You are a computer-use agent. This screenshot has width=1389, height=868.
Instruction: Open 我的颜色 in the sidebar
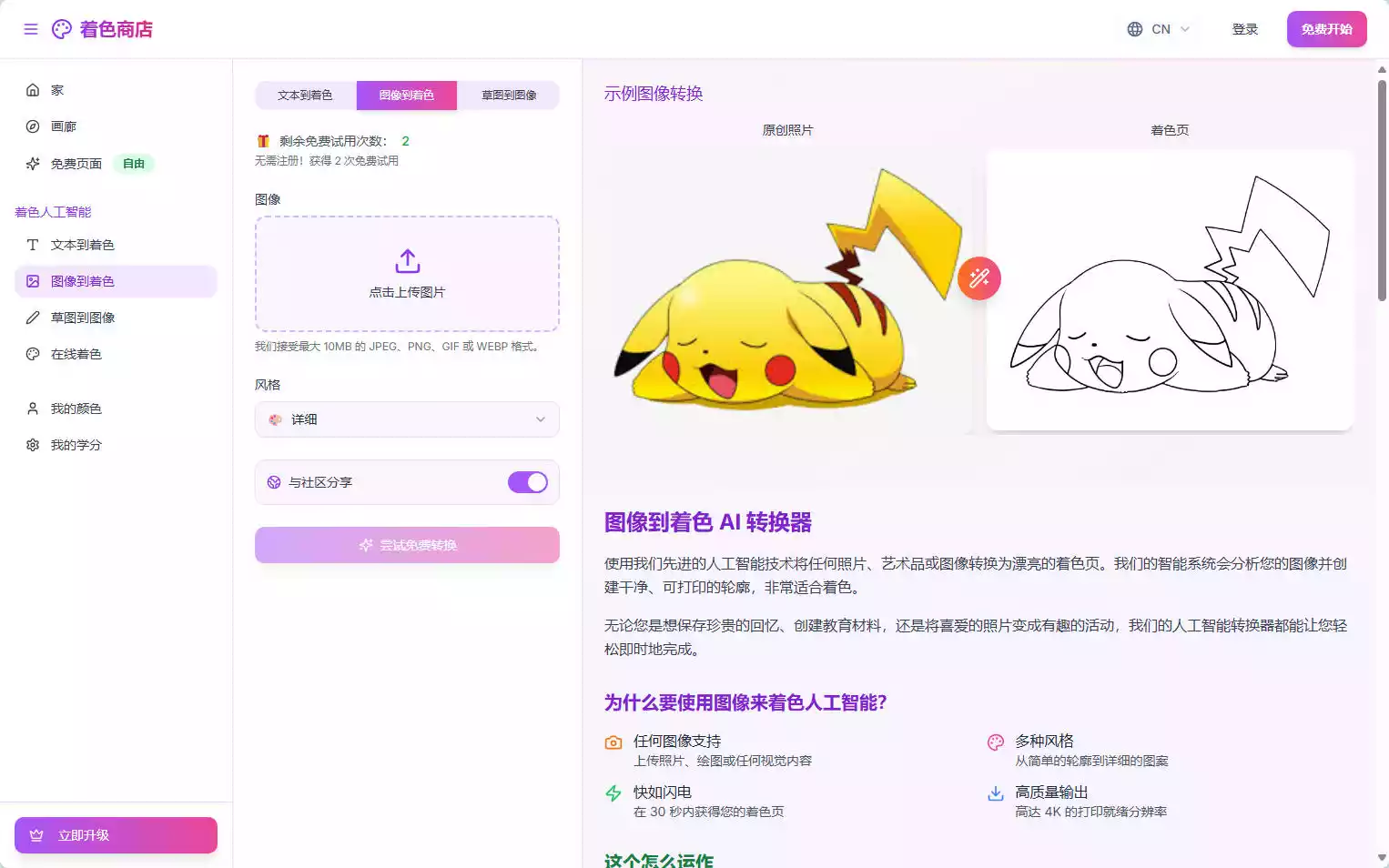pyautogui.click(x=116, y=409)
